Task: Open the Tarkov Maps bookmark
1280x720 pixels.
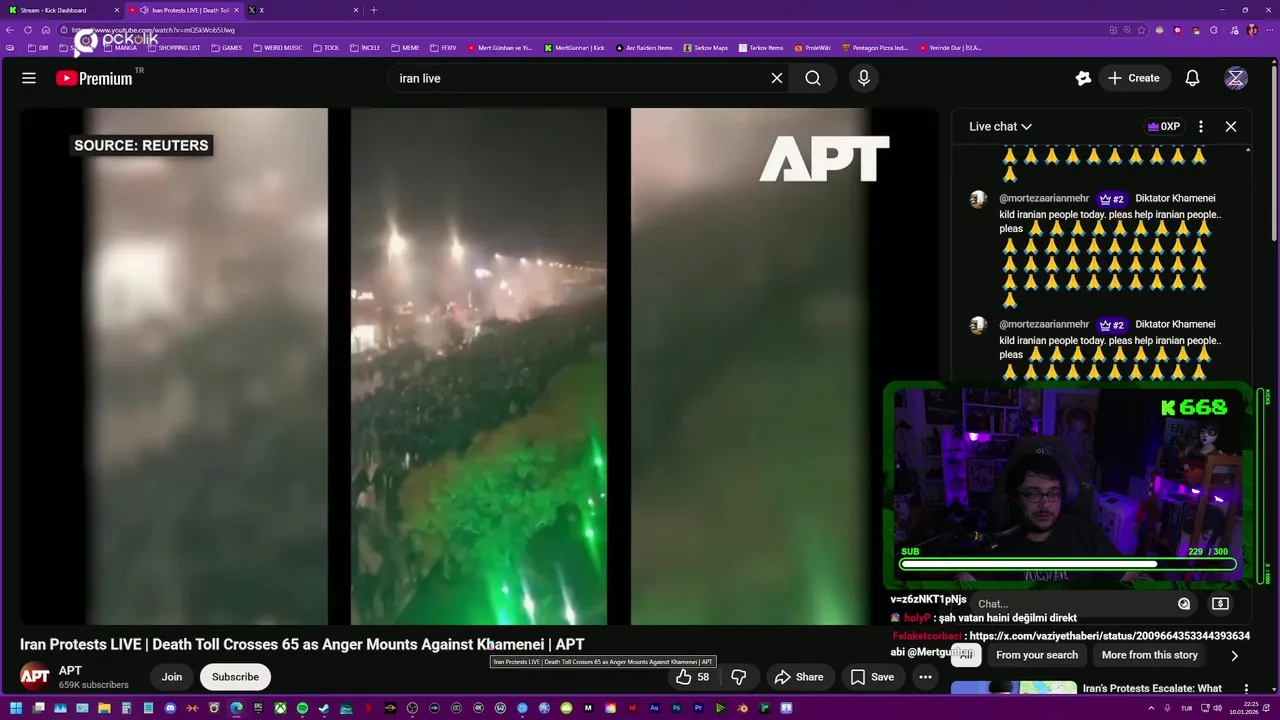Action: coord(706,48)
